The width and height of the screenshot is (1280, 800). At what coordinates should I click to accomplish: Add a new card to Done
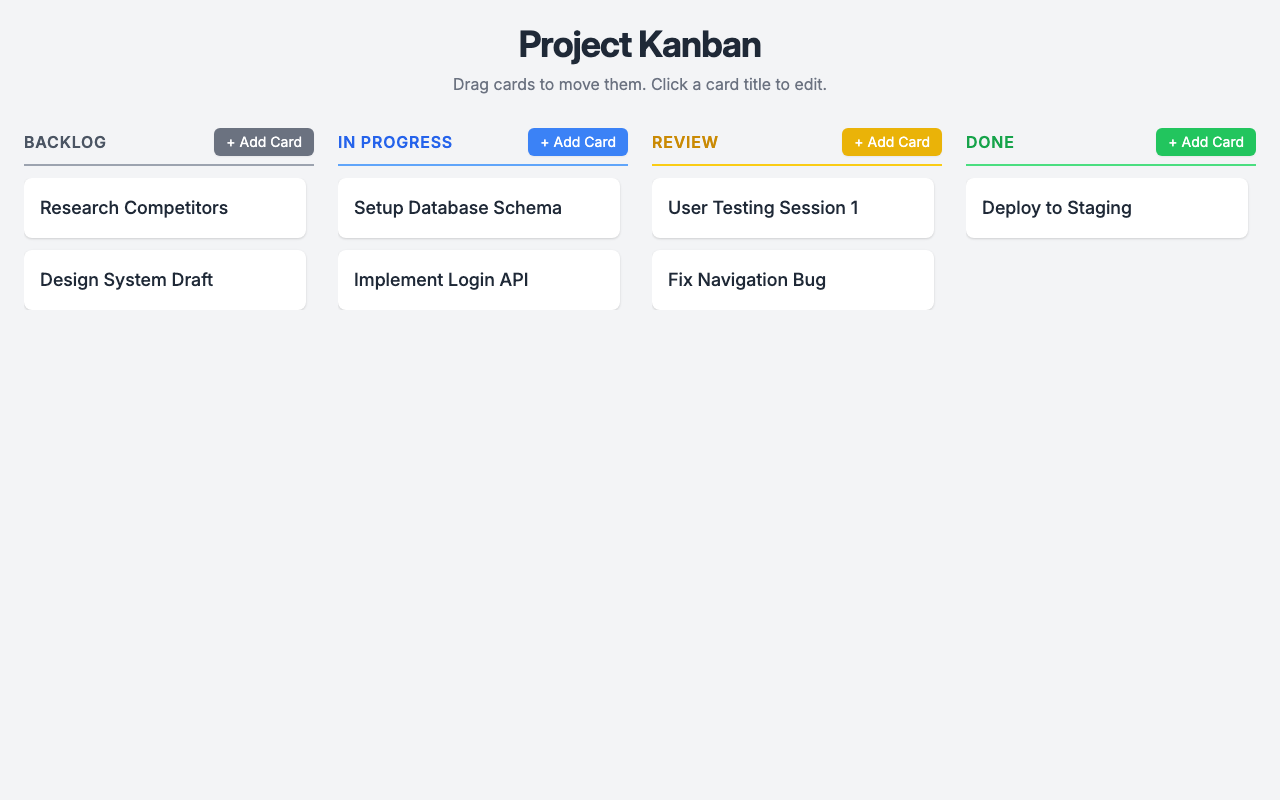point(1205,142)
